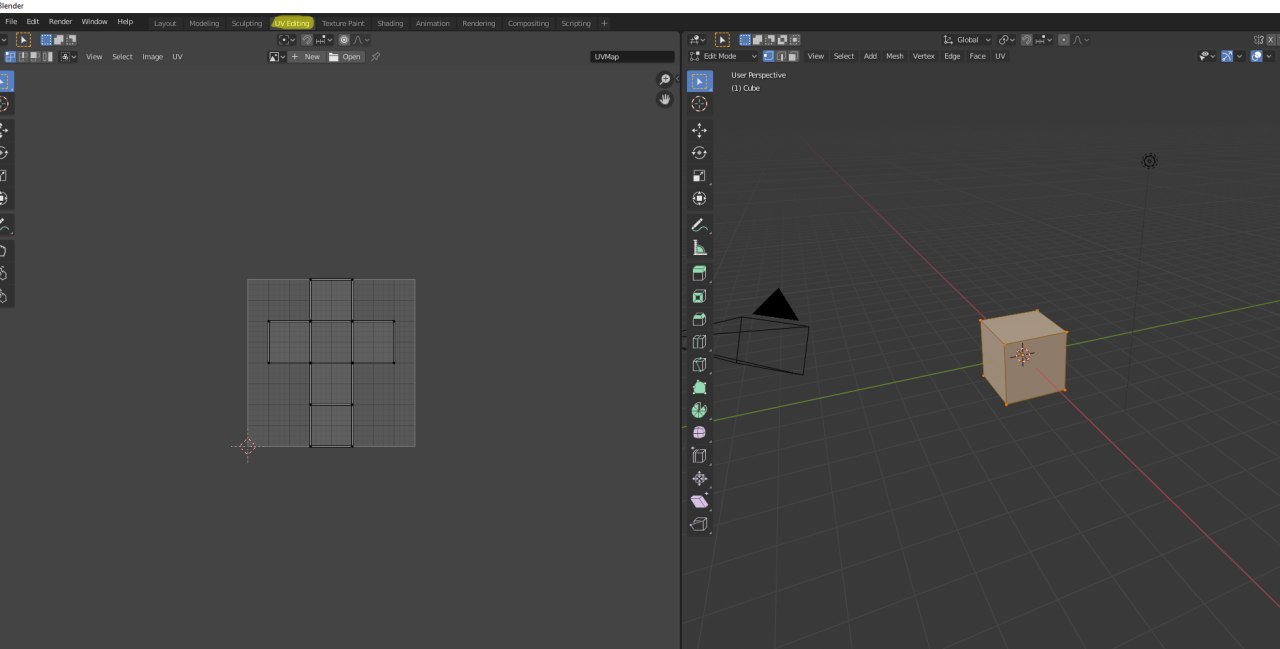
Task: Activate the Extrude Region tool
Action: (699, 273)
